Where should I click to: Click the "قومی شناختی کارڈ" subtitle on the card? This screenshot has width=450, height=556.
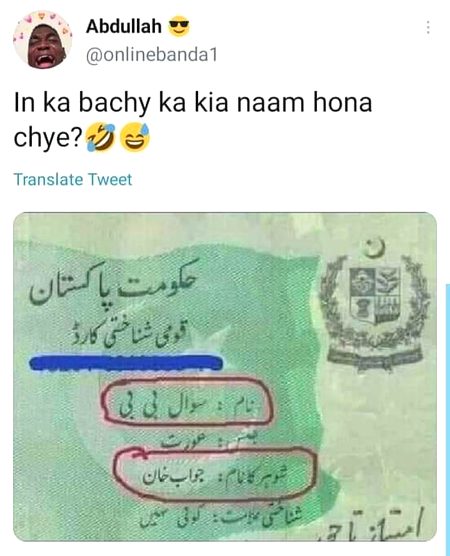click(130, 333)
